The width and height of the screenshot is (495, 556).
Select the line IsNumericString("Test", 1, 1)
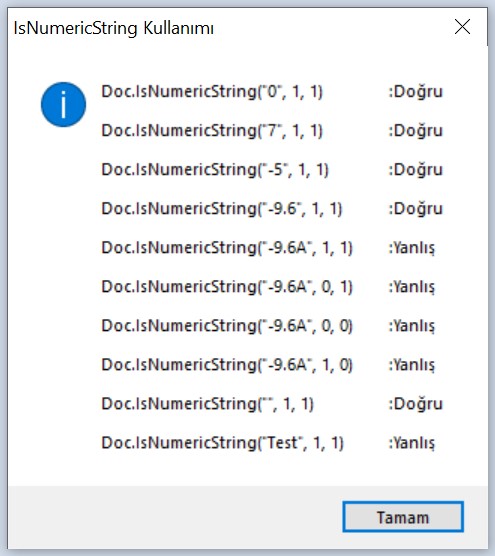tap(223, 443)
